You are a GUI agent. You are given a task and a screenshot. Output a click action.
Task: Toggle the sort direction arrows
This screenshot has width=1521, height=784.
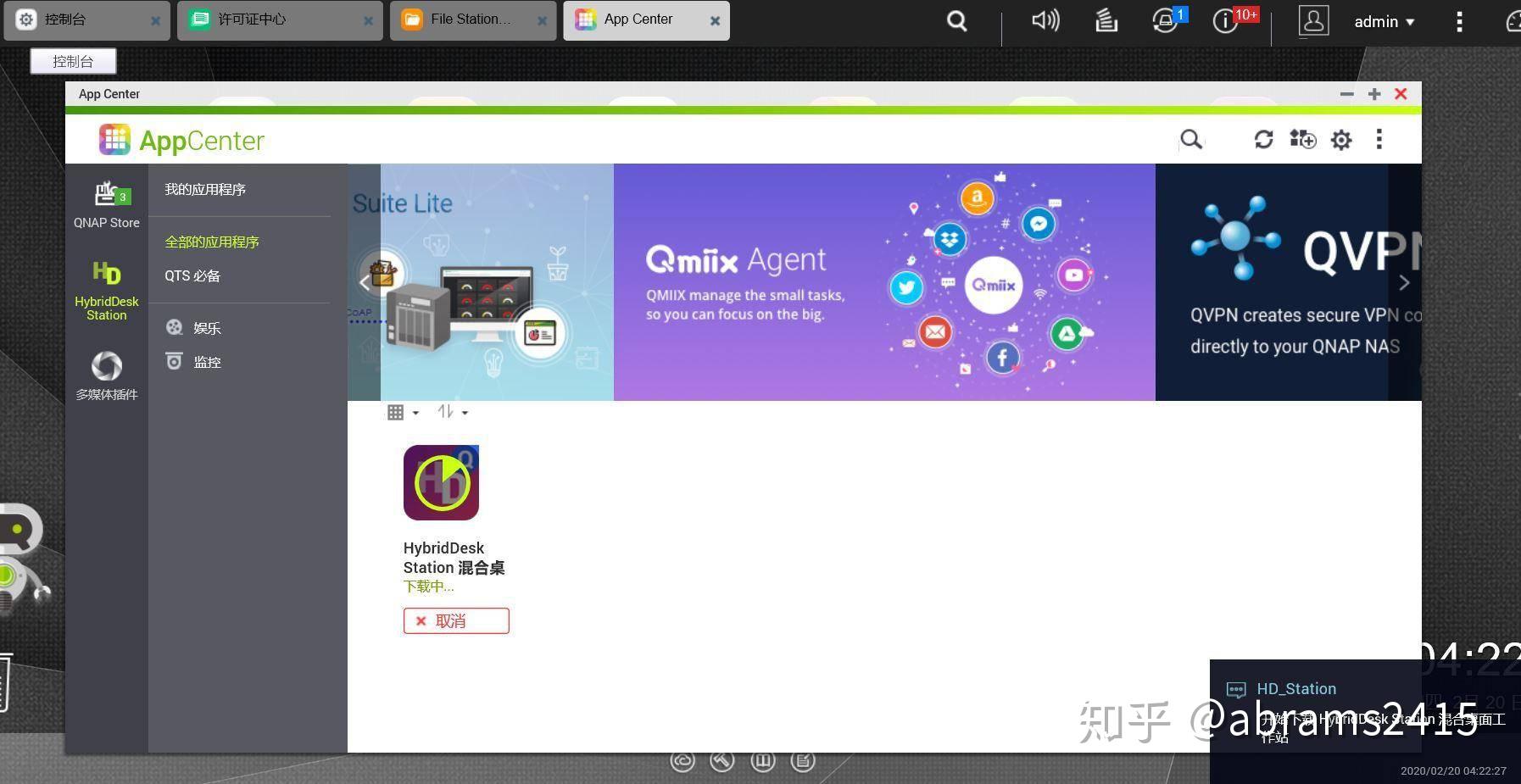tap(444, 412)
